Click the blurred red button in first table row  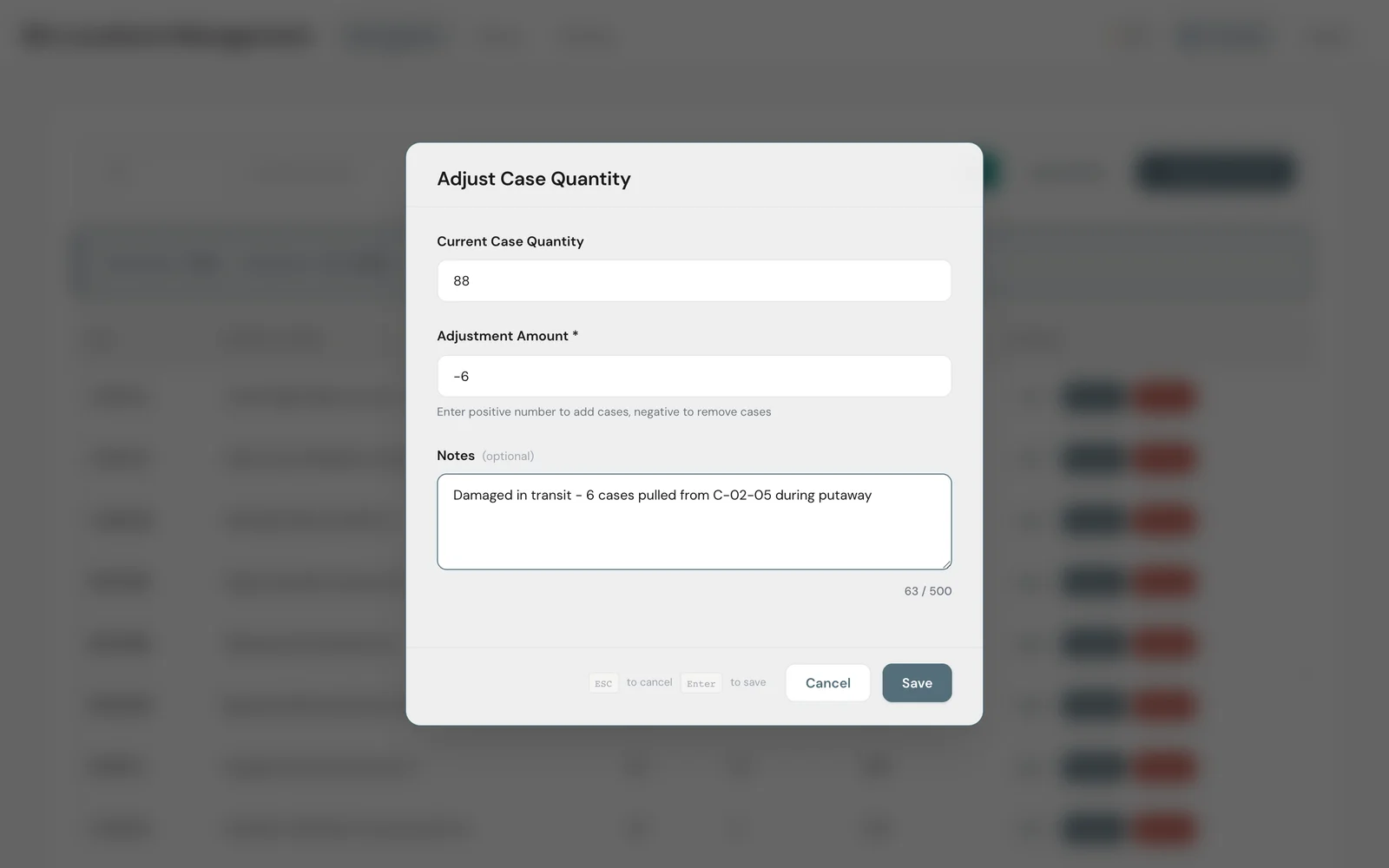(x=1163, y=397)
